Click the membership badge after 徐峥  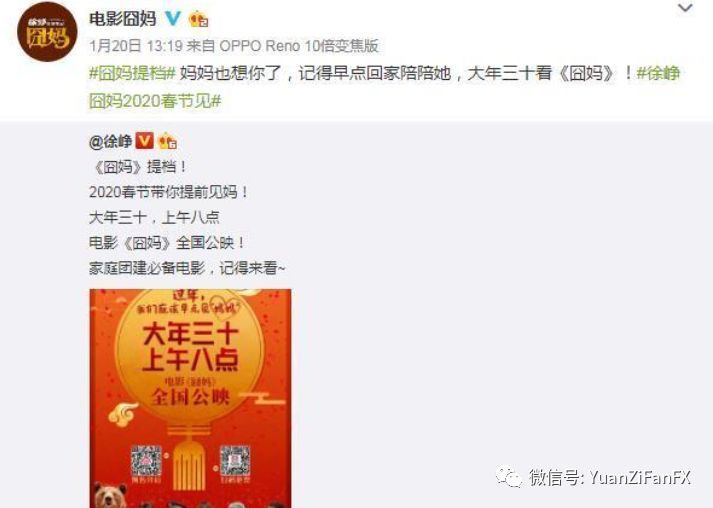click(167, 141)
